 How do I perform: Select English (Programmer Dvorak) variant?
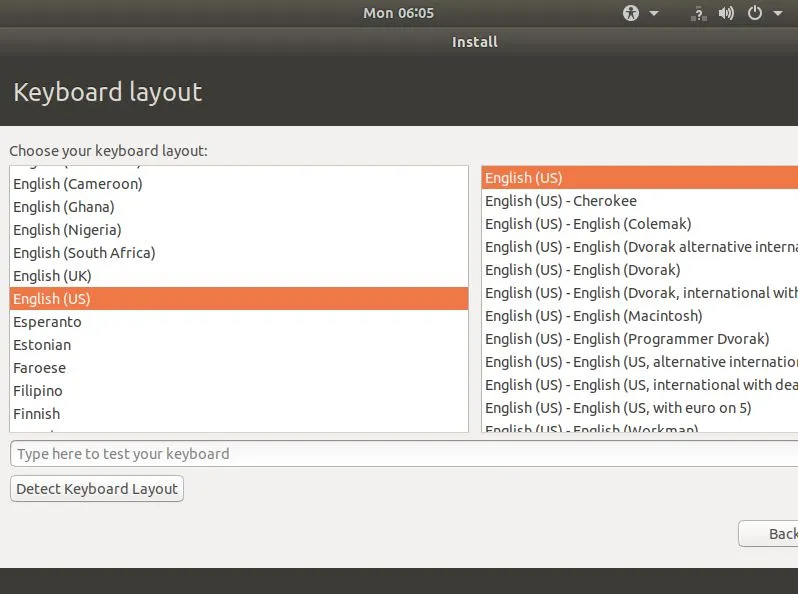[x=627, y=339]
